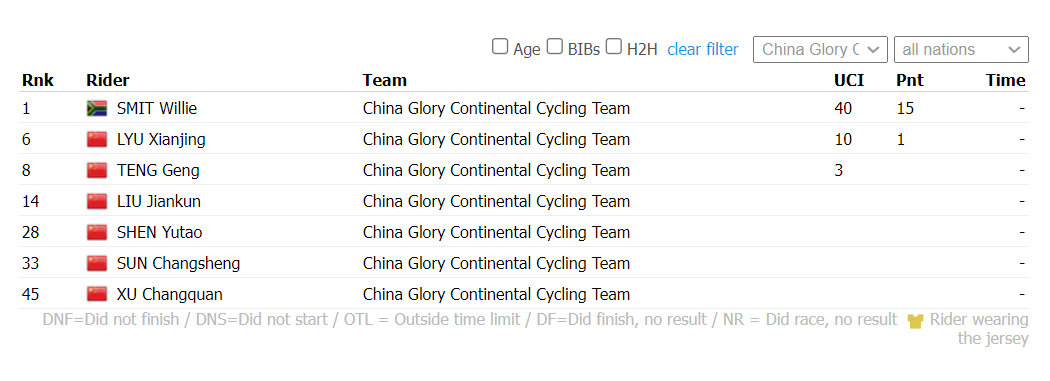The width and height of the screenshot is (1050, 381).
Task: Open LYU Xianjing's team link
Action: [496, 139]
